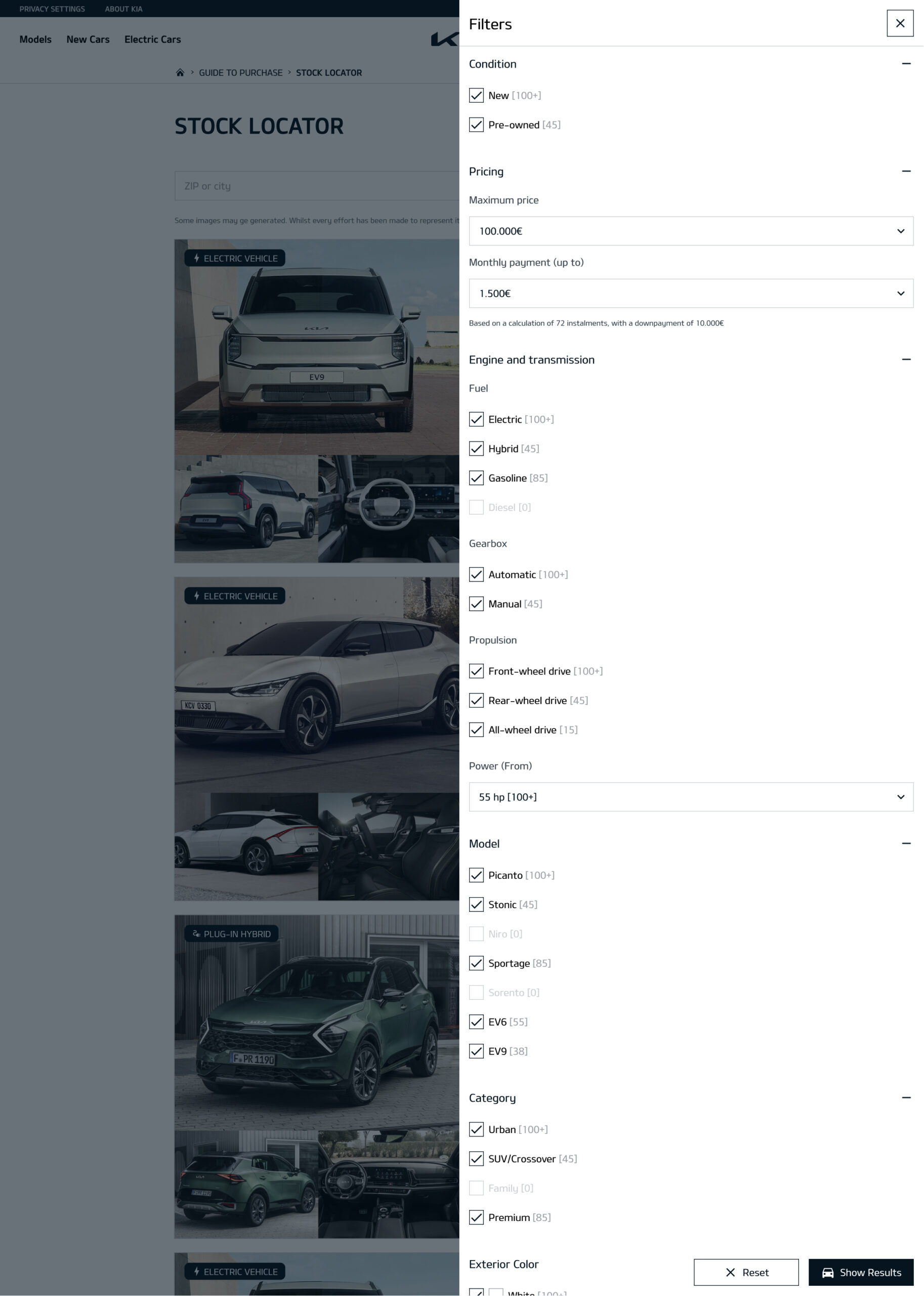Toggle Manual gearbox checkbox
The width and height of the screenshot is (924, 1296).
pos(476,604)
